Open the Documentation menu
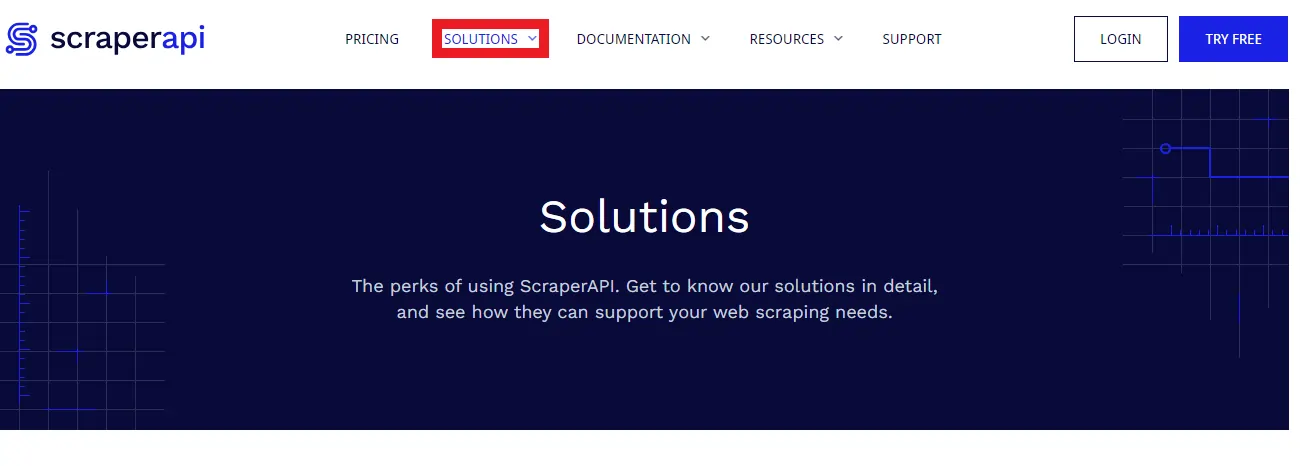This screenshot has width=1306, height=466. click(x=634, y=39)
